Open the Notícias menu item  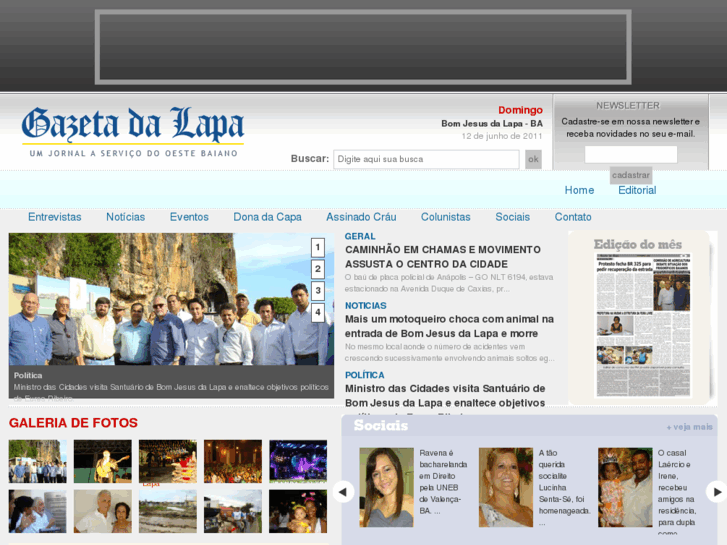point(126,217)
